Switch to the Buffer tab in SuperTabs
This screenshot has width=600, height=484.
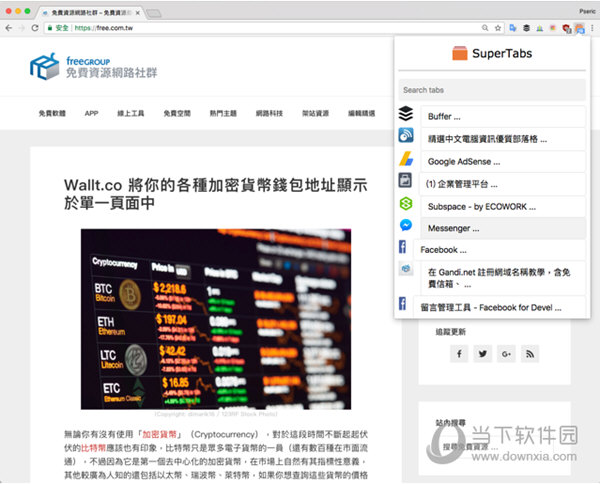(503, 116)
